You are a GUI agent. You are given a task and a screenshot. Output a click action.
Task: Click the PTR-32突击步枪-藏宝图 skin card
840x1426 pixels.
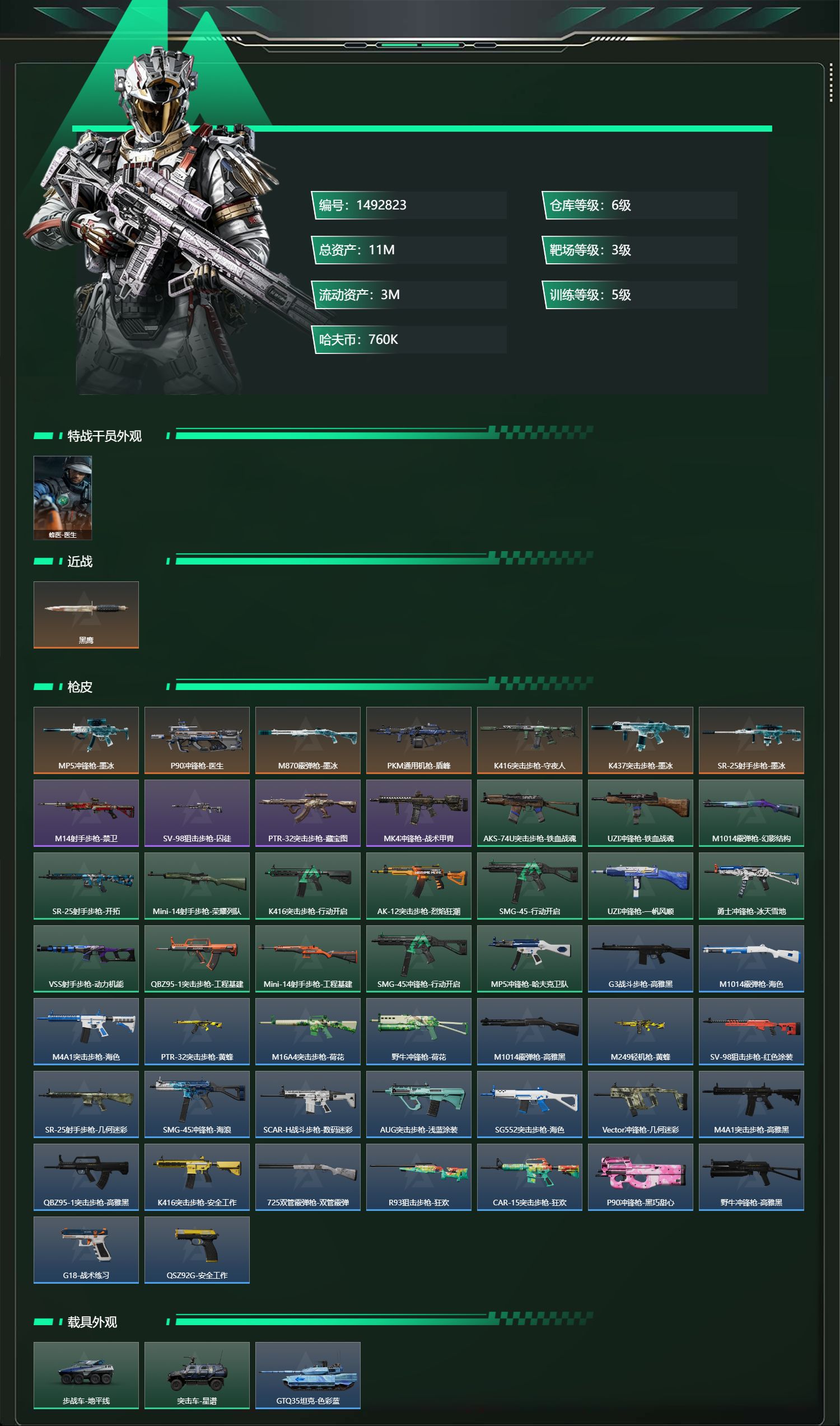click(308, 813)
